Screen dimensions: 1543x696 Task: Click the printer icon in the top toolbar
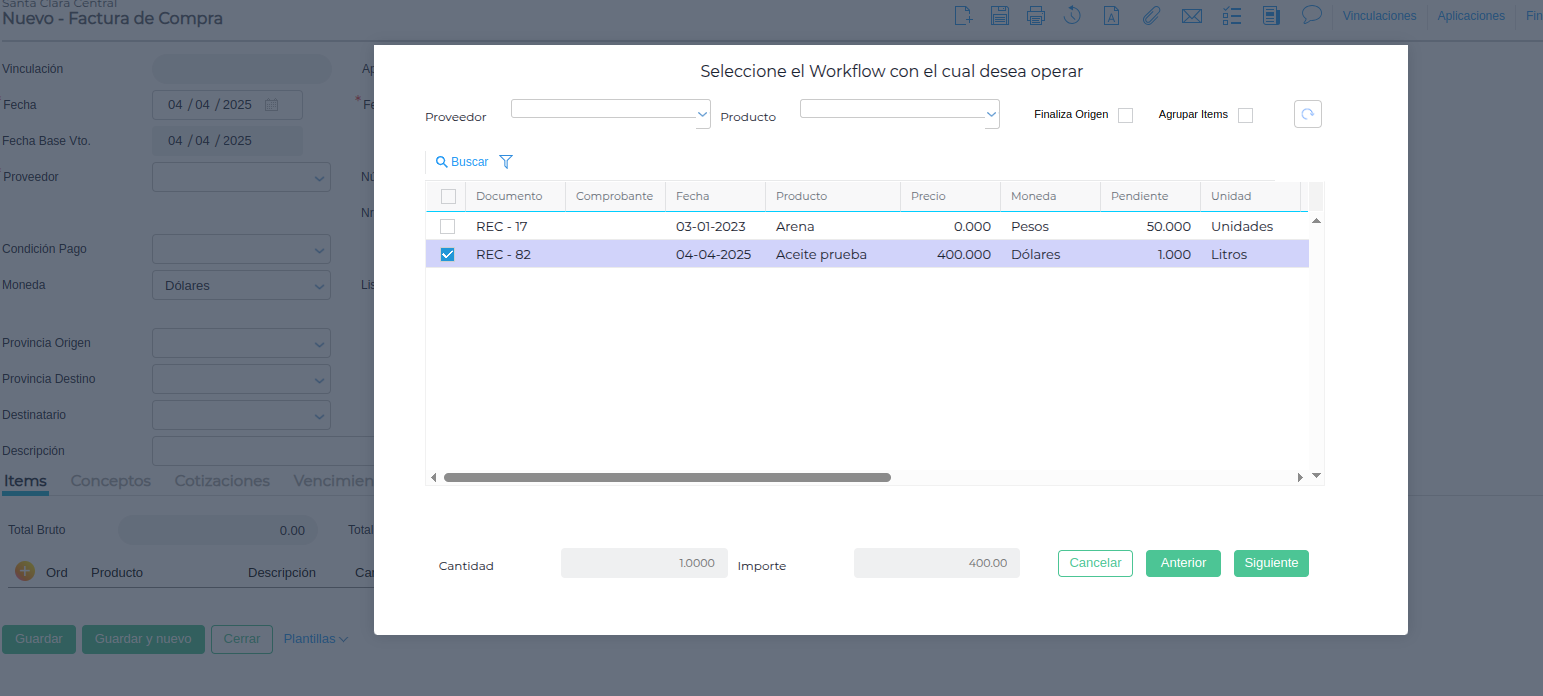point(1036,15)
